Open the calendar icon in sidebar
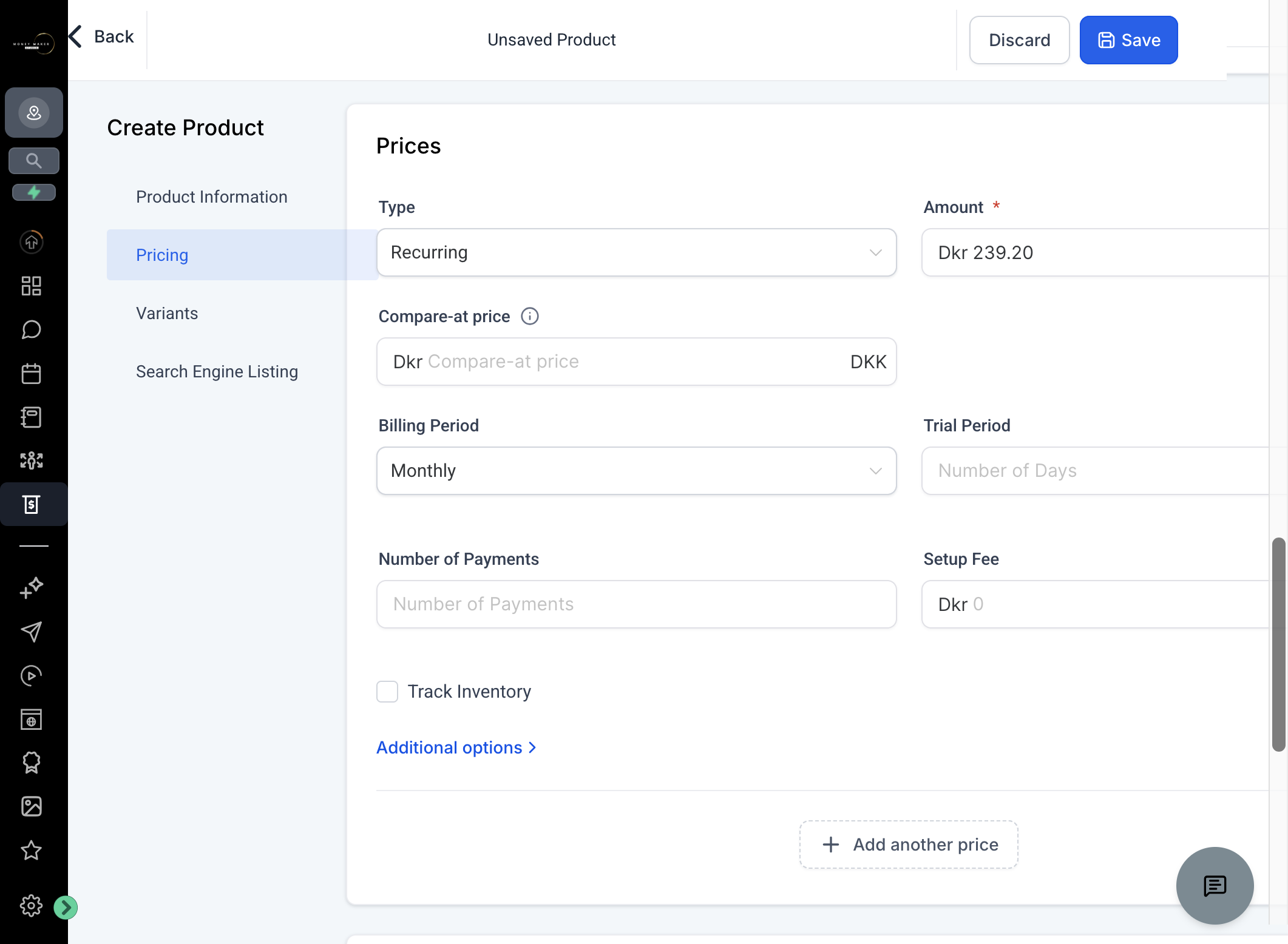Image resolution: width=1288 pixels, height=944 pixels. tap(32, 373)
